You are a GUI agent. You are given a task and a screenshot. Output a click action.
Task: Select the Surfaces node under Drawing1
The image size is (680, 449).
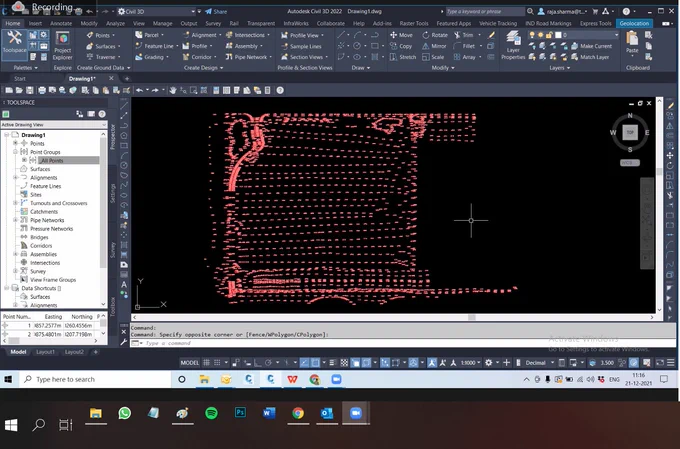[40, 169]
